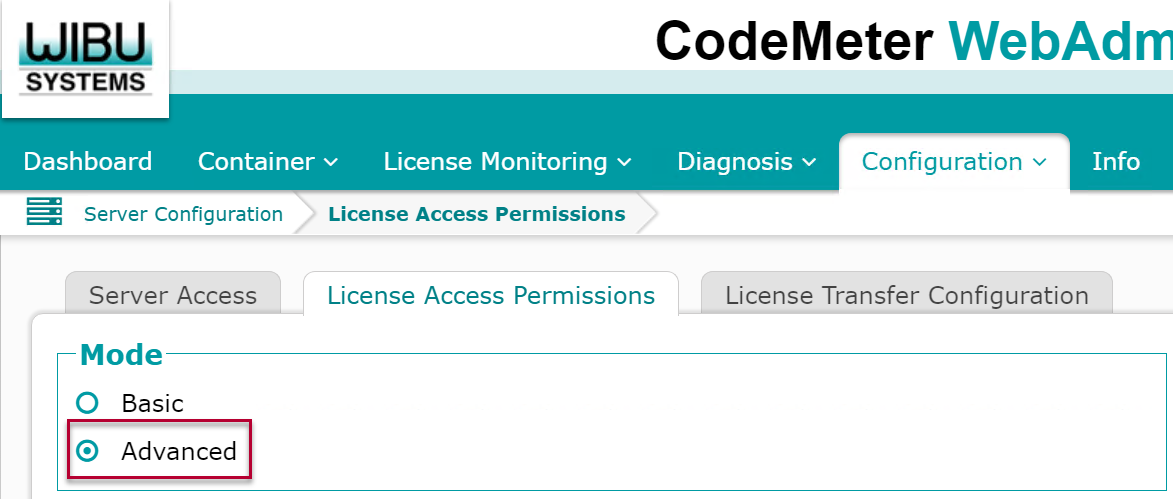Click License Access Permissions breadcrumb
Image resolution: width=1173 pixels, height=499 pixels.
[477, 214]
